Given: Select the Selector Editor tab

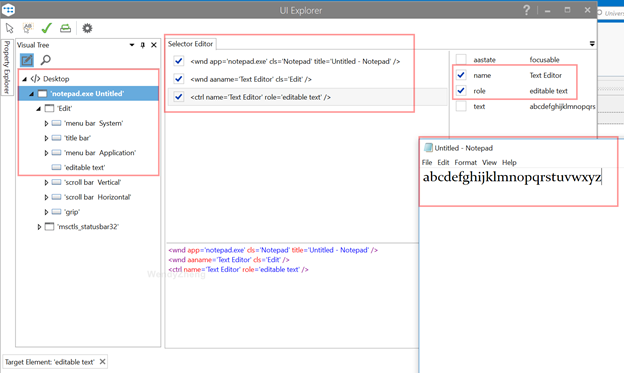Looking at the screenshot, I should point(190,44).
